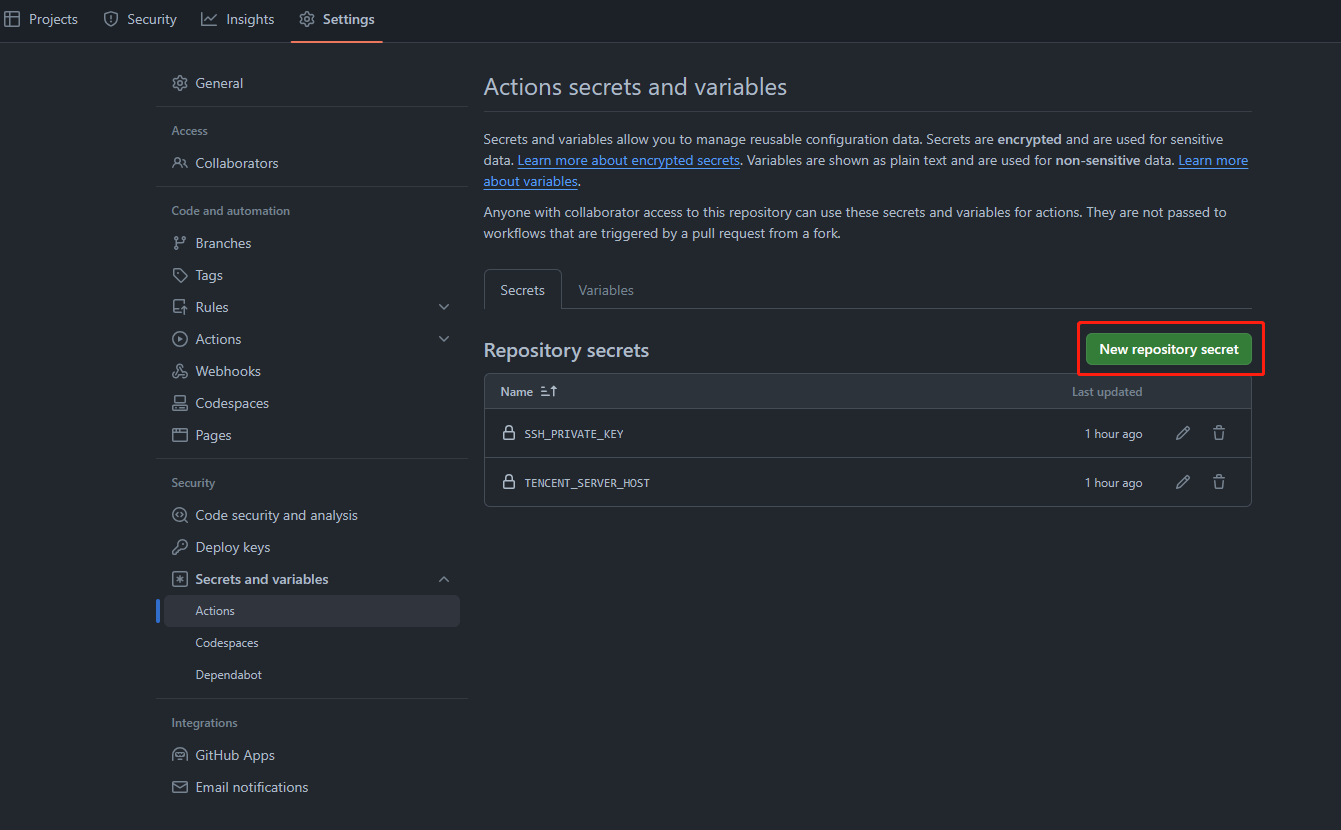The width and height of the screenshot is (1341, 830).
Task: Click the Webhooks icon
Action: pos(180,371)
